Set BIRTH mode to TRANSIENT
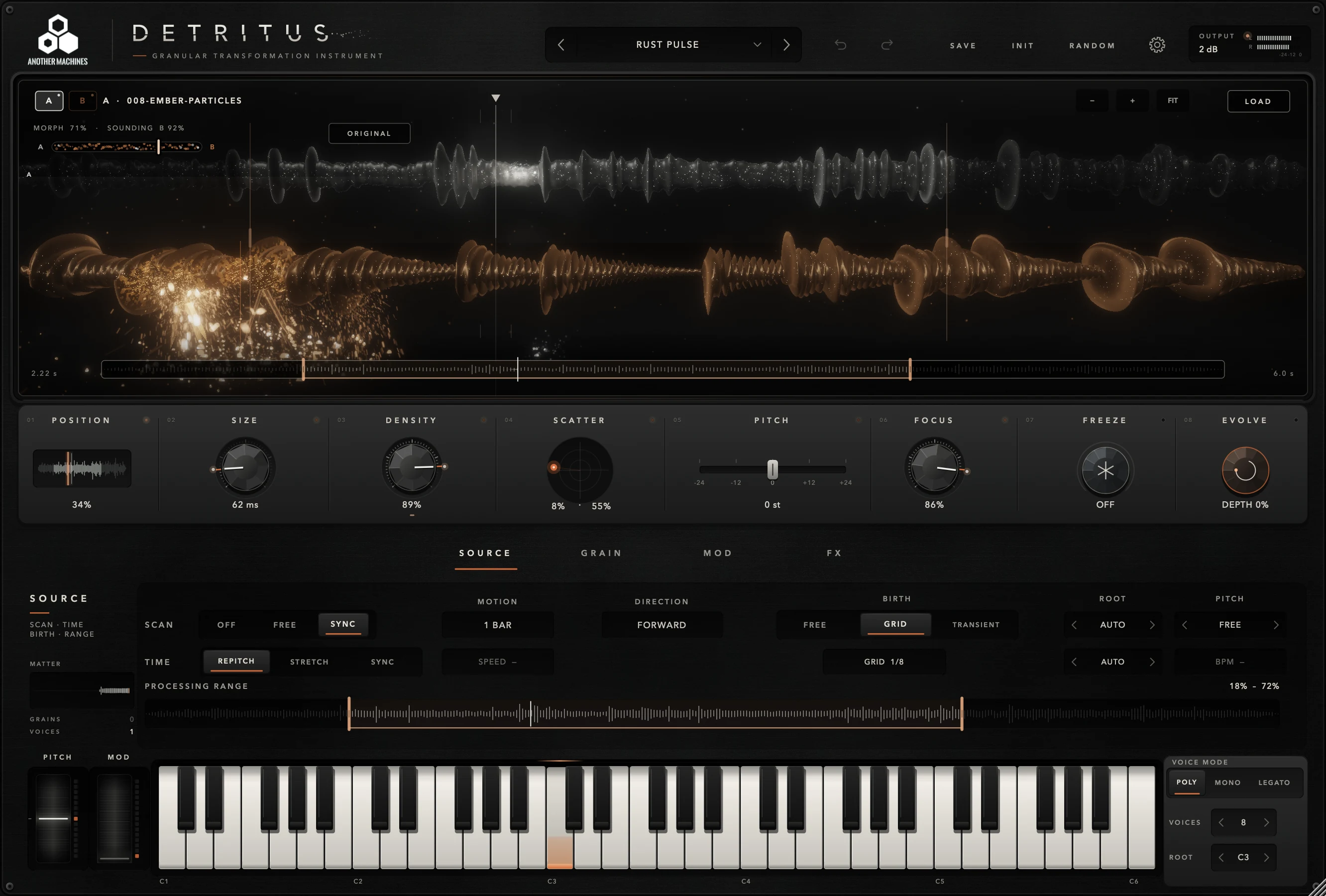The width and height of the screenshot is (1326, 896). coord(976,625)
